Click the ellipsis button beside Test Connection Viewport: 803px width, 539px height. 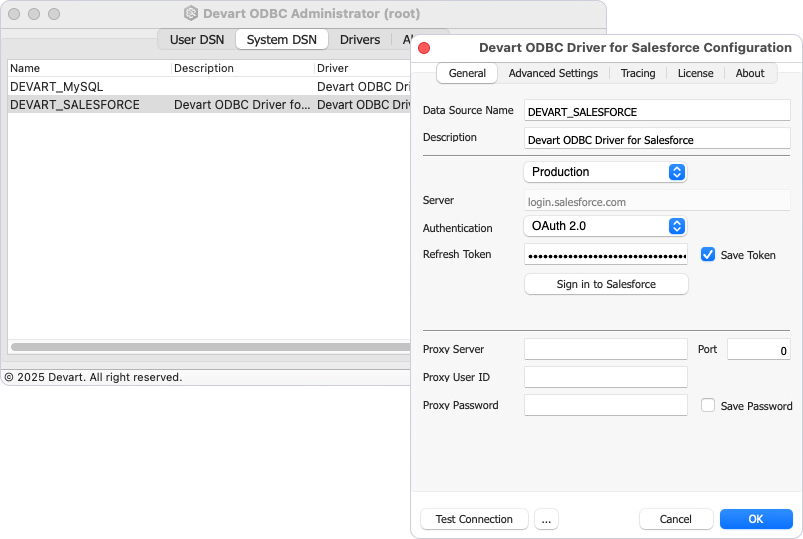tap(545, 519)
